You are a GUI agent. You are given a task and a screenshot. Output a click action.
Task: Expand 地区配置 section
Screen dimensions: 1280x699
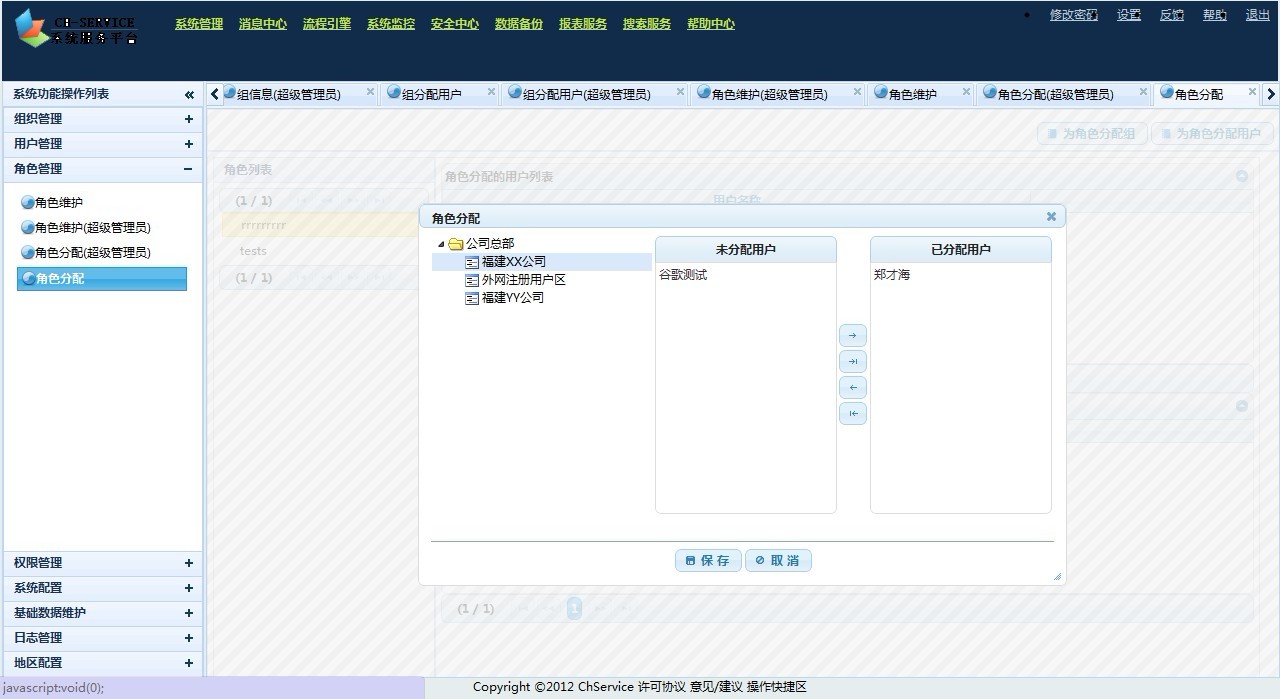click(188, 663)
